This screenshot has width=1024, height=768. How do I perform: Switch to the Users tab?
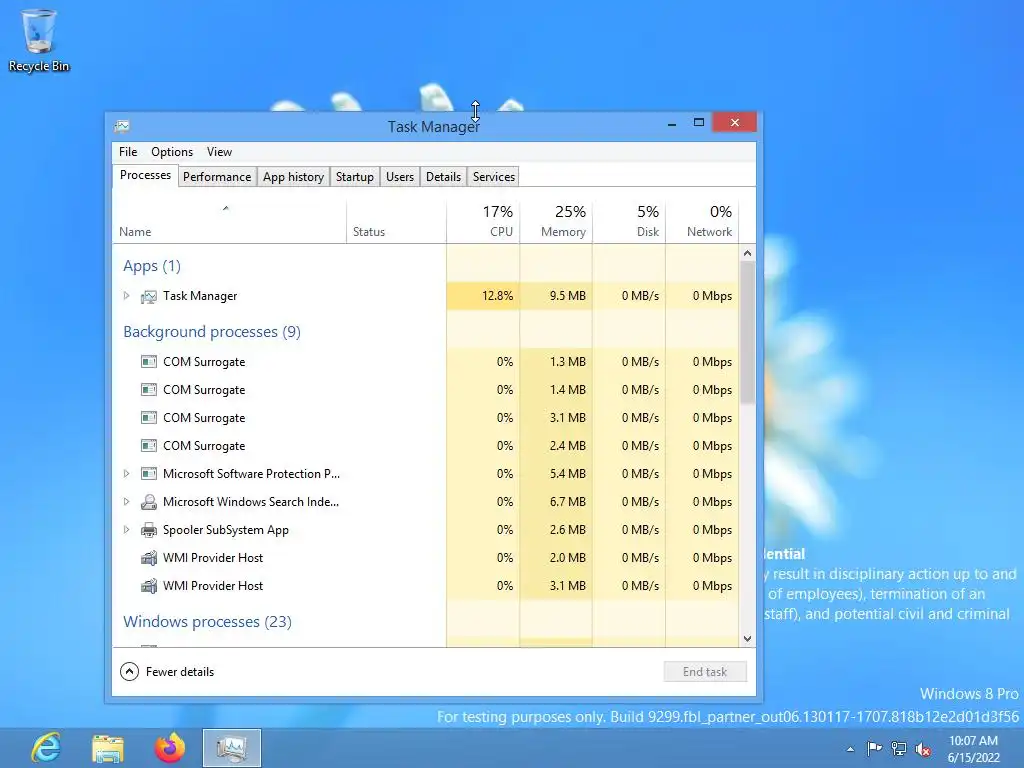click(400, 177)
